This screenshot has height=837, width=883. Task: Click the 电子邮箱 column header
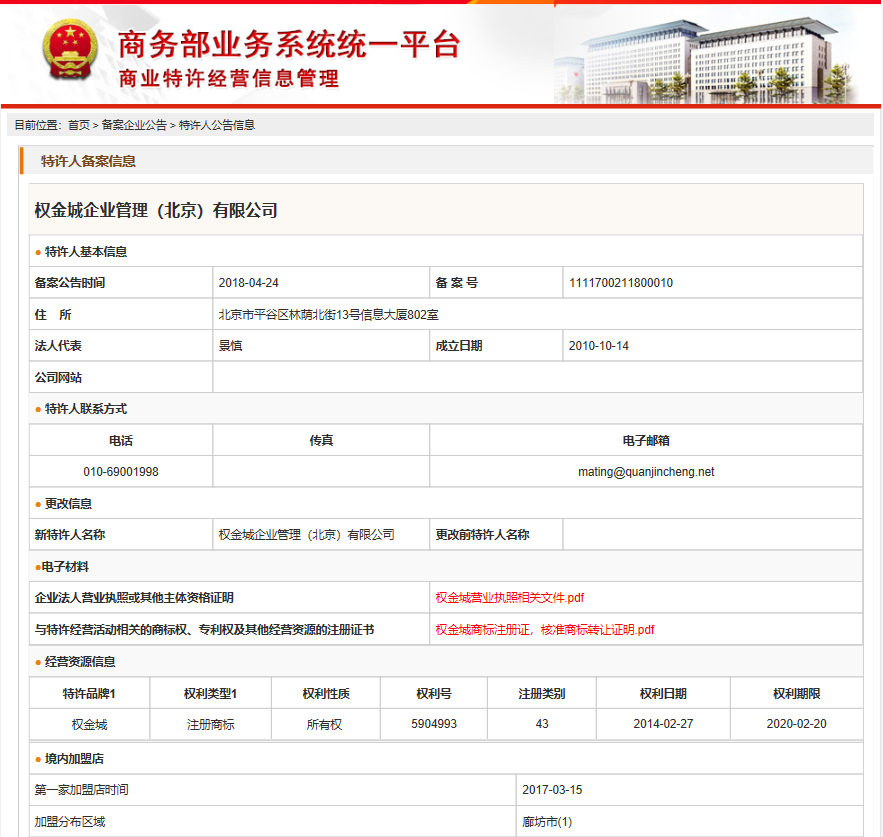[x=646, y=440]
